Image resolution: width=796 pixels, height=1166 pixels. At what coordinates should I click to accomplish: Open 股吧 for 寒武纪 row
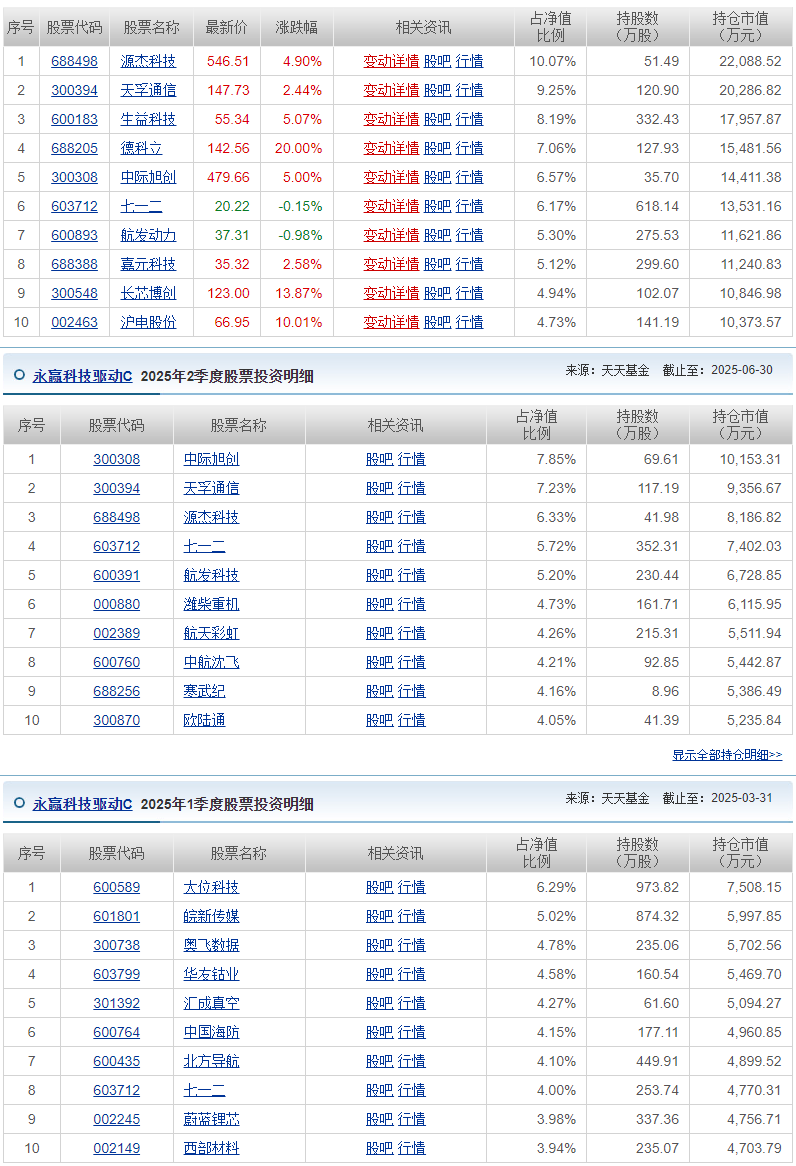point(379,692)
